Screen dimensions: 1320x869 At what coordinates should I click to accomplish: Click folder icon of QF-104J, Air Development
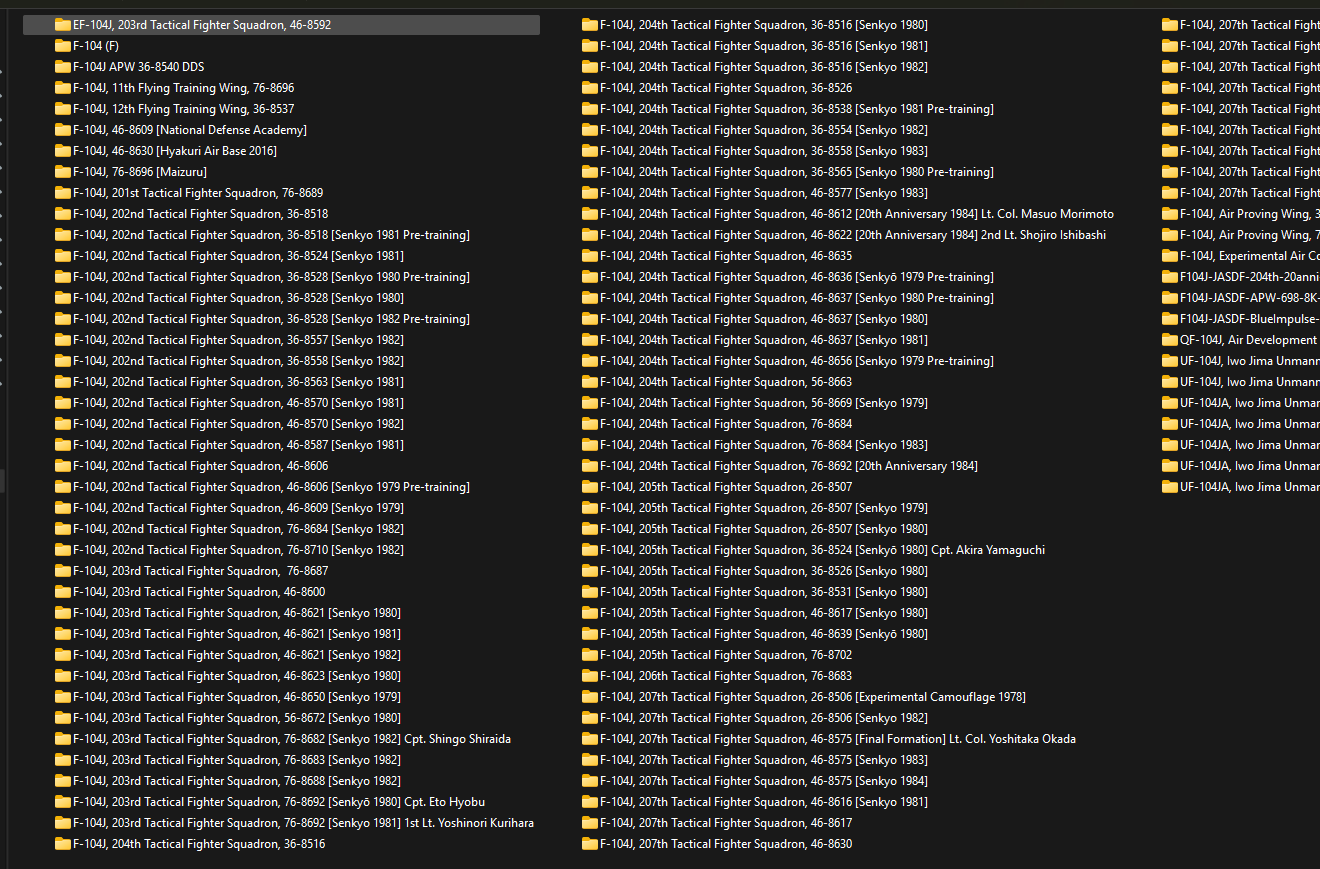[1170, 340]
